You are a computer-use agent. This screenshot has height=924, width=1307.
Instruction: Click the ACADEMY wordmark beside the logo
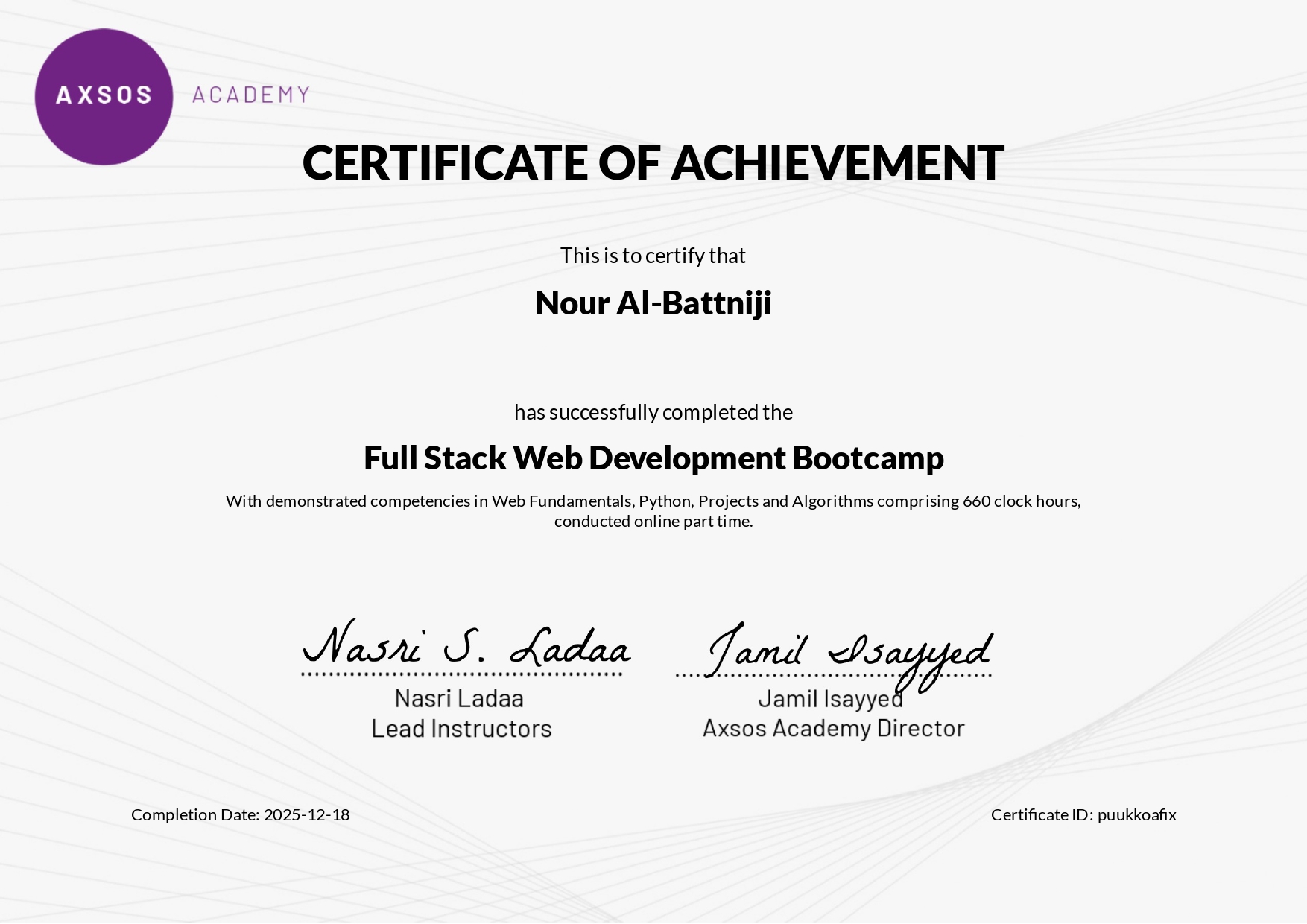coord(251,95)
